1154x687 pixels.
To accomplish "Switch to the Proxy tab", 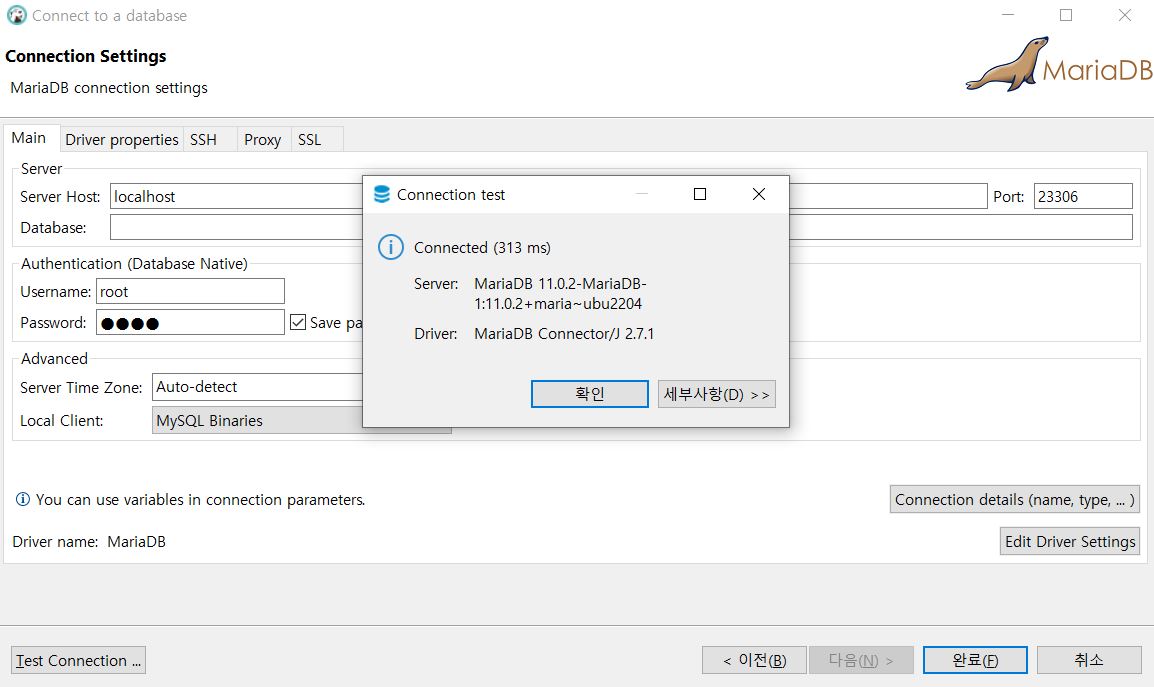I will pos(263,139).
